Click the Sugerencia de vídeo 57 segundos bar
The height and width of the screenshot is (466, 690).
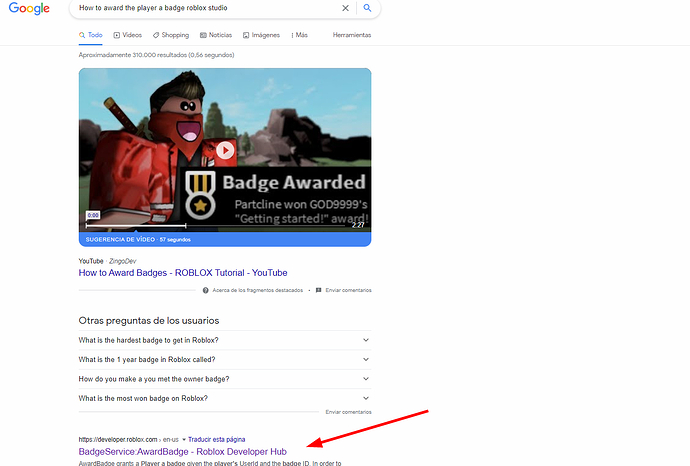pos(225,239)
